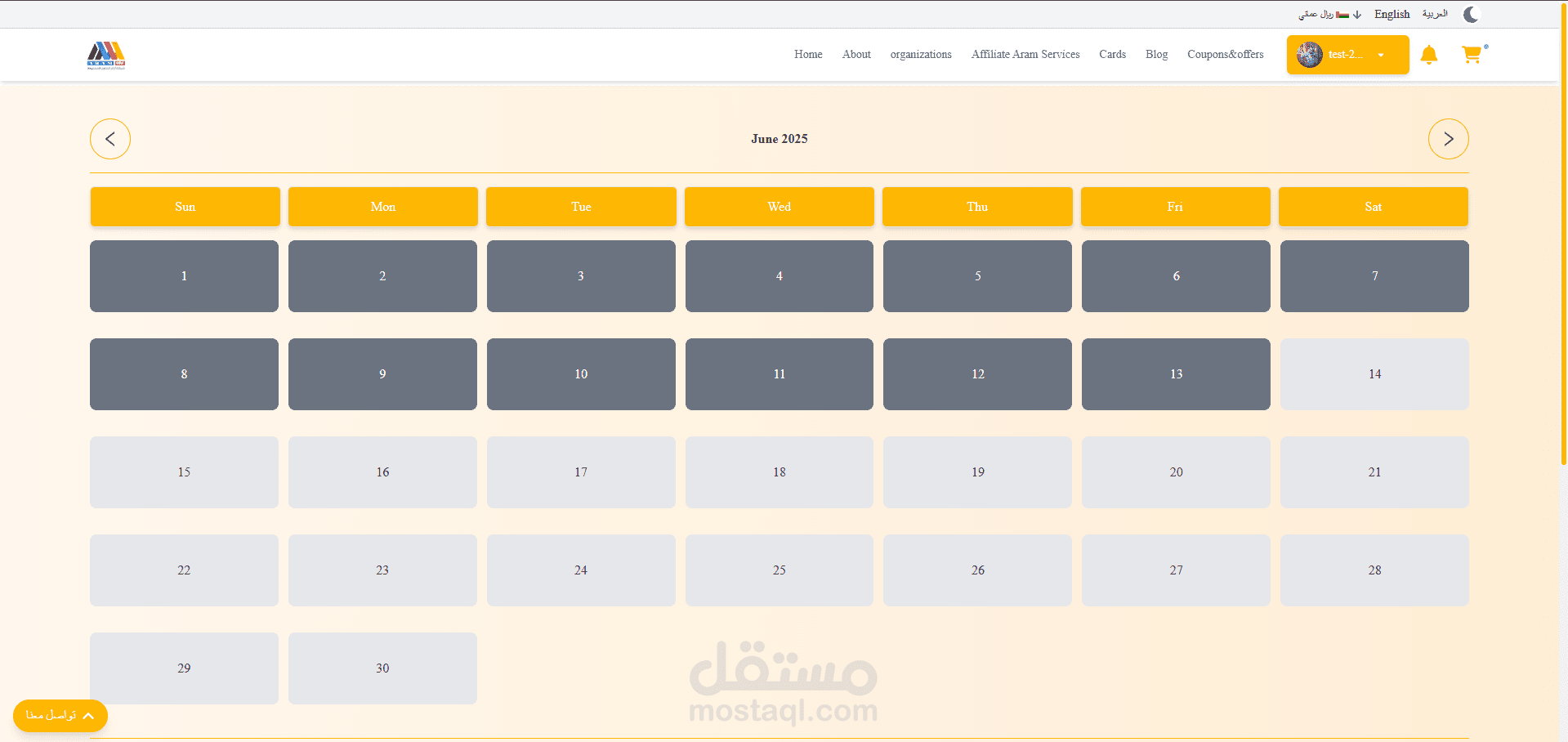Click the Sat column header
The width and height of the screenshot is (1568, 742).
(1374, 207)
